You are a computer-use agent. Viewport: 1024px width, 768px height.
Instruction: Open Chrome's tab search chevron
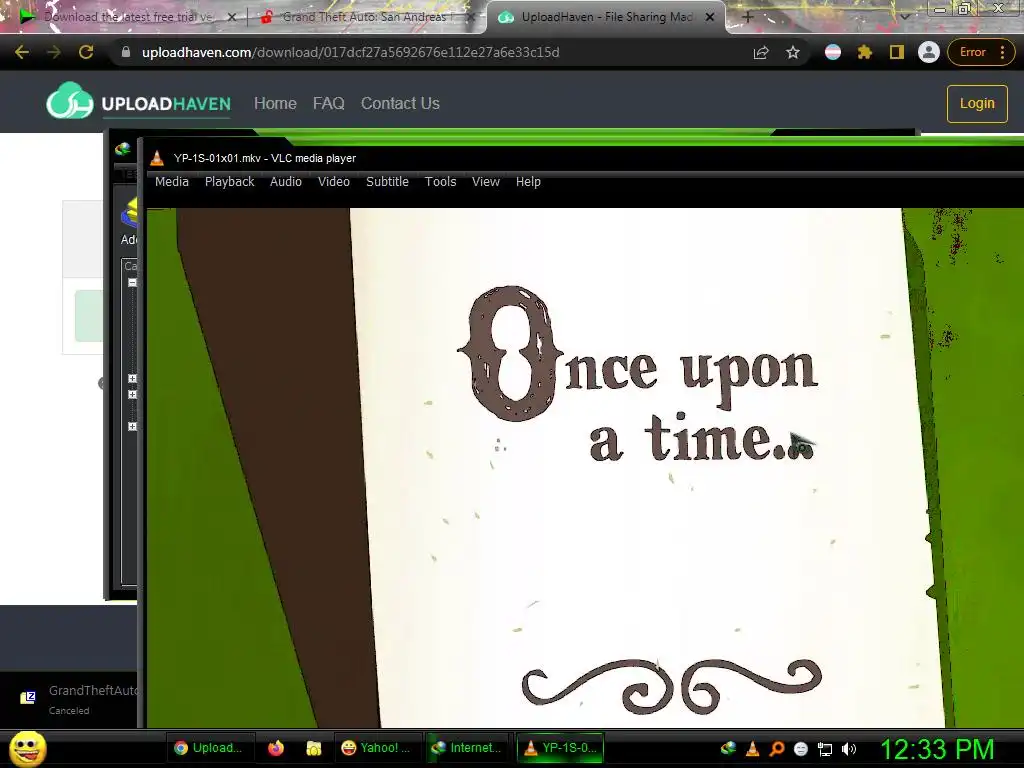[905, 17]
